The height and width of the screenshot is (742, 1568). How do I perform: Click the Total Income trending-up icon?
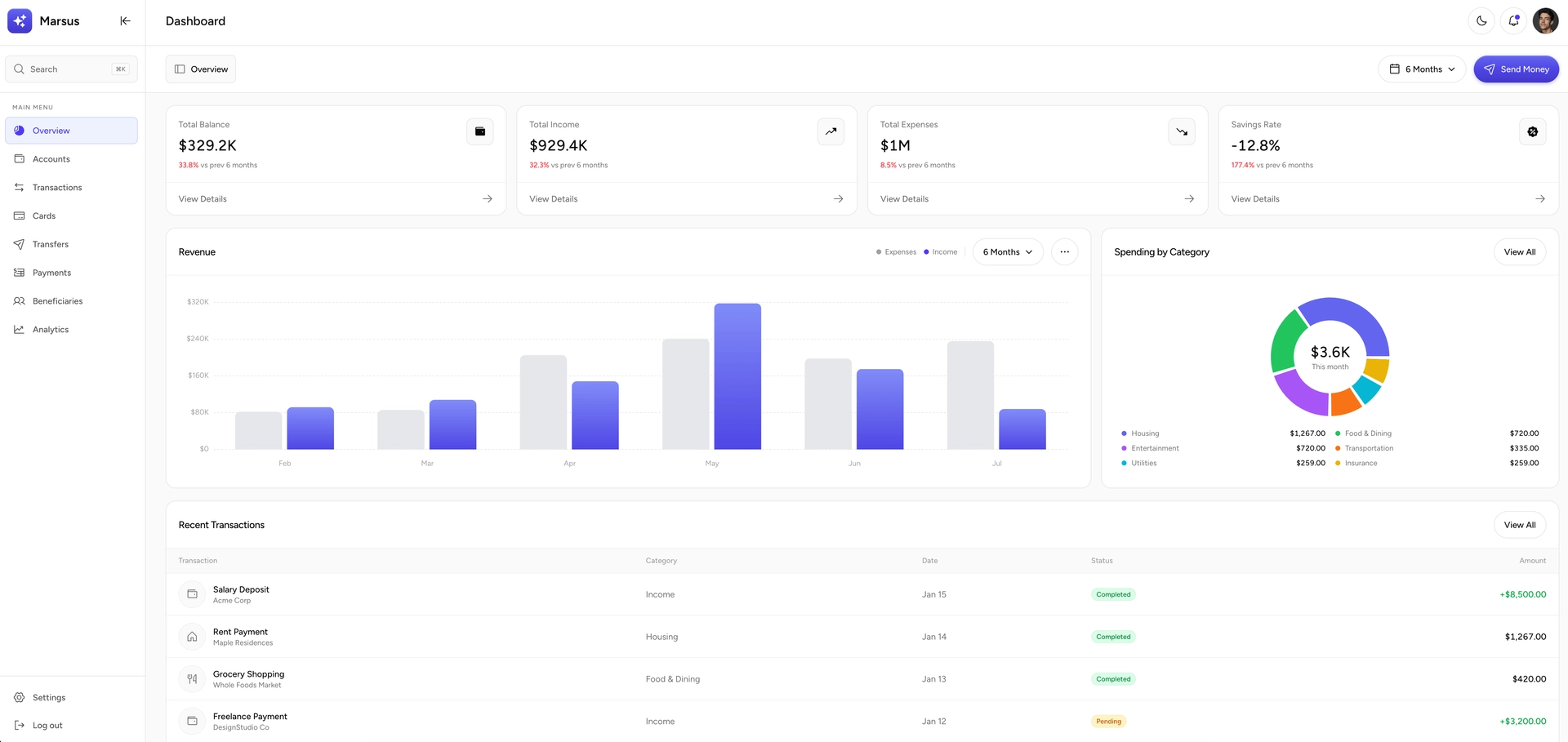click(x=831, y=131)
